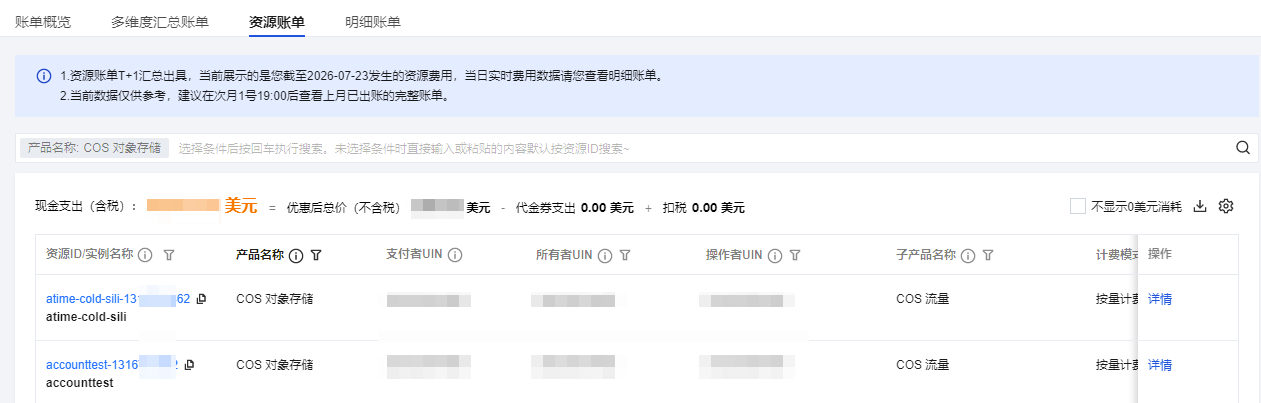Enable the 不显示0美元消耗 checkbox
The width and height of the screenshot is (1261, 403).
1078,207
